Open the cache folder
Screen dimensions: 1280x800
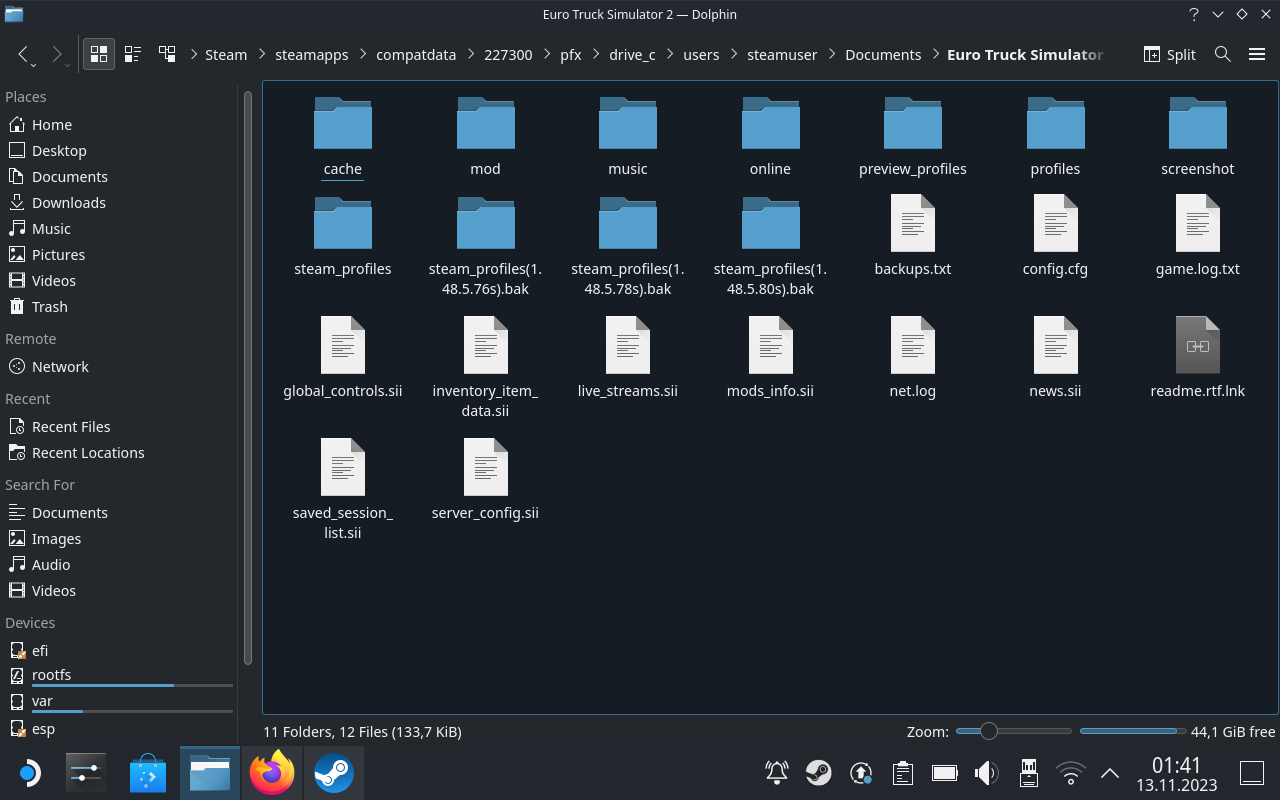(x=343, y=137)
